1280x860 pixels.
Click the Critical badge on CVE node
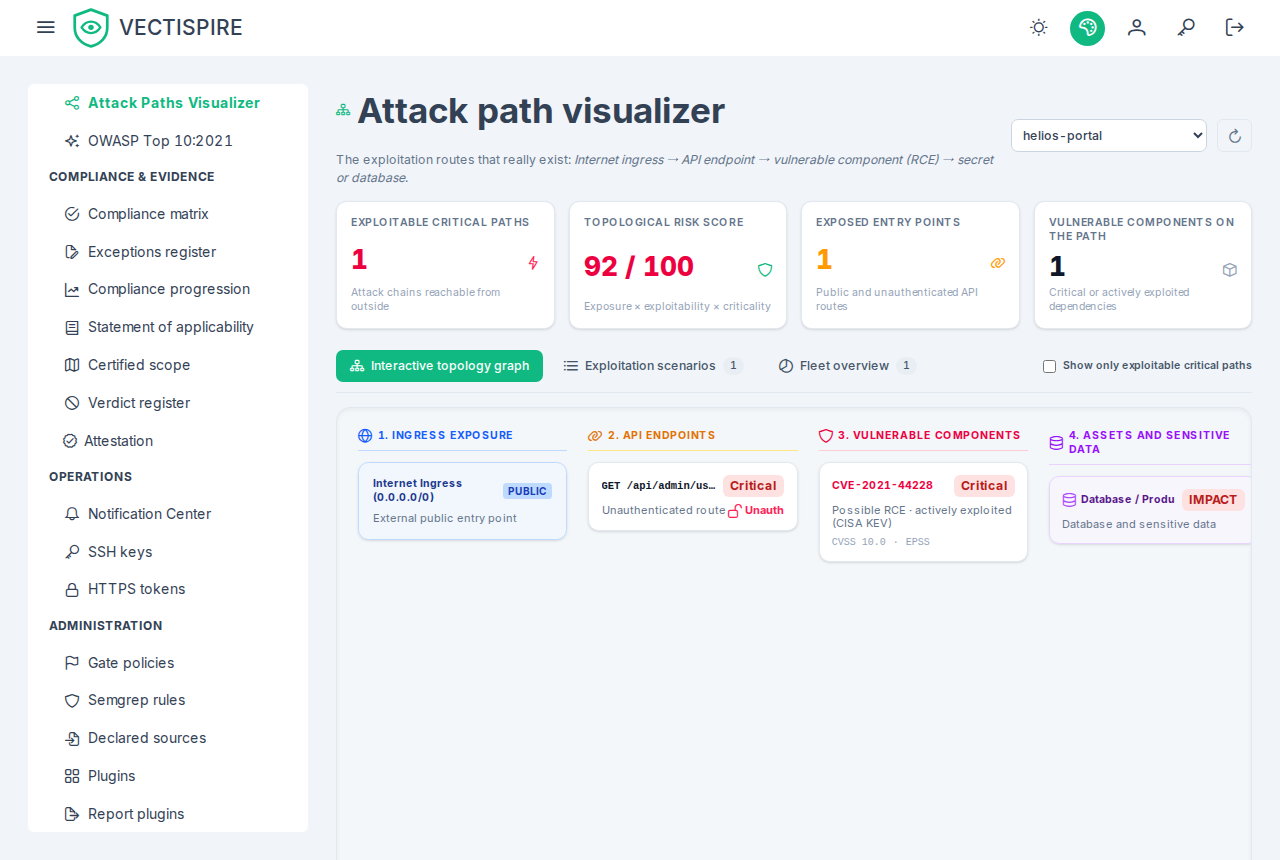(x=984, y=486)
